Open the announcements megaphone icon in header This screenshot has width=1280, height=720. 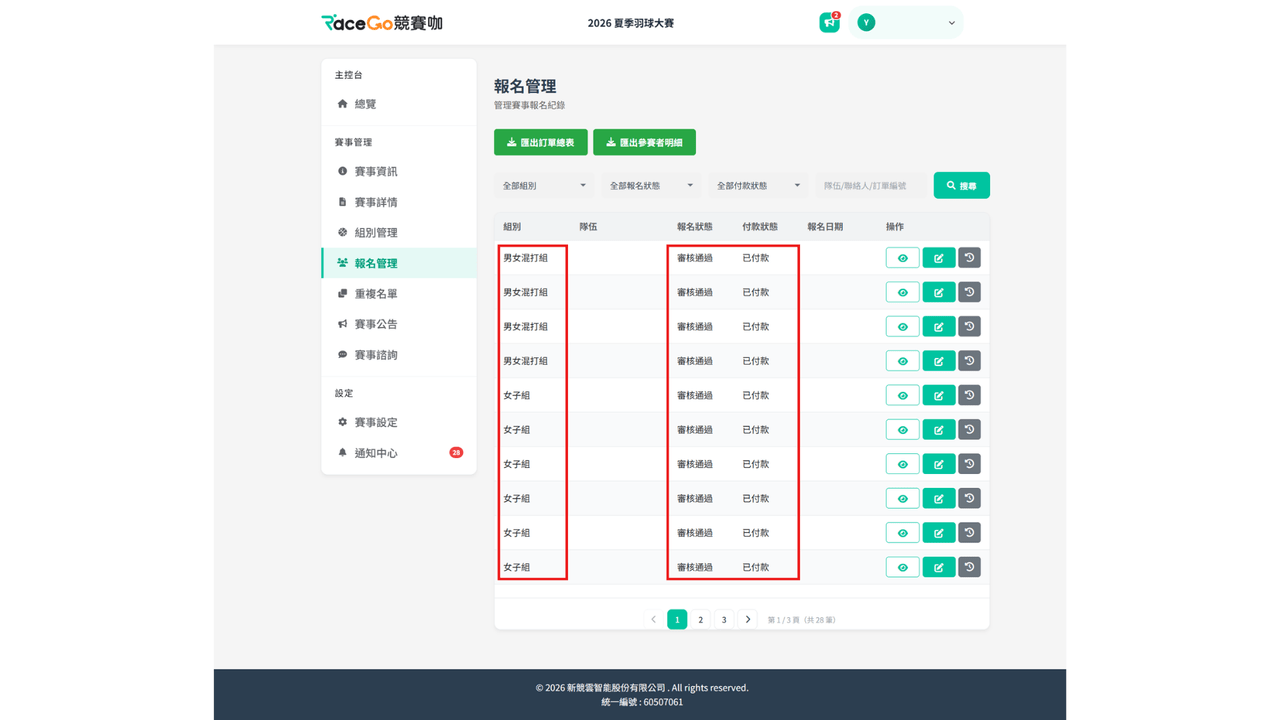coord(829,22)
